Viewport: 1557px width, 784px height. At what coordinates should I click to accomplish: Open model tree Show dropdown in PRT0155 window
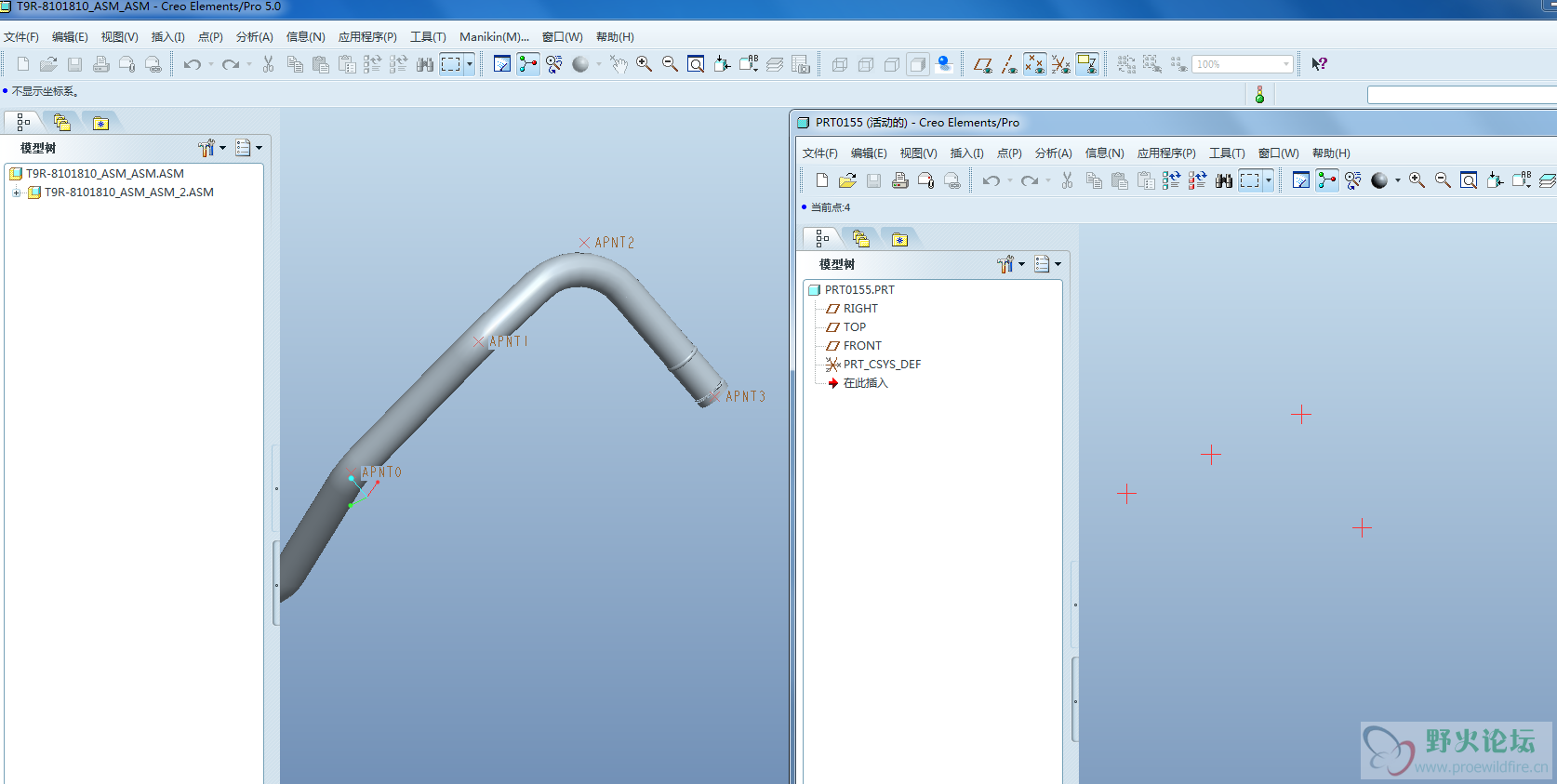(x=1046, y=264)
